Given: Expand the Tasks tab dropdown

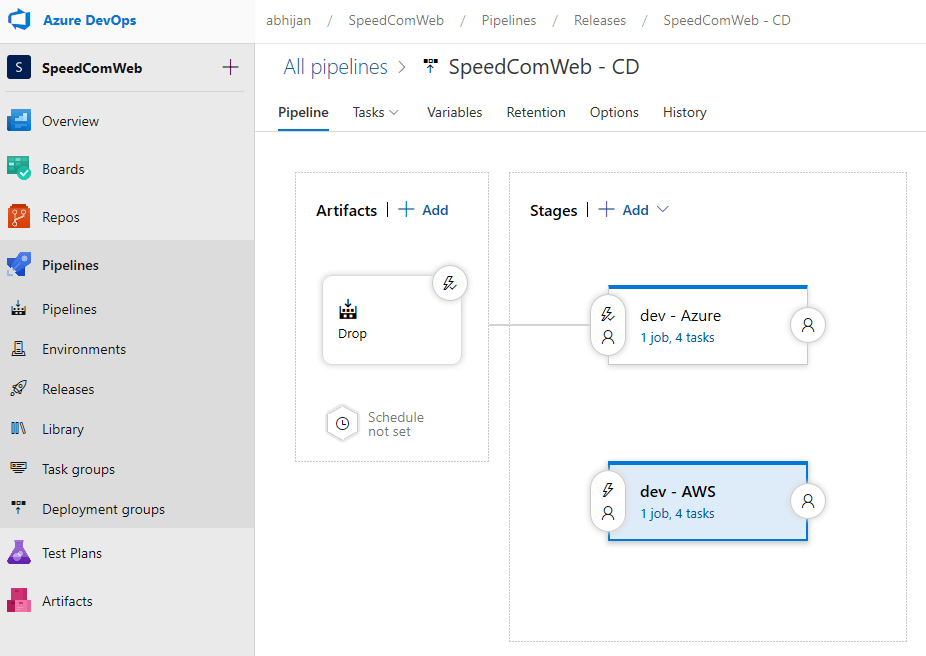Looking at the screenshot, I should [393, 113].
